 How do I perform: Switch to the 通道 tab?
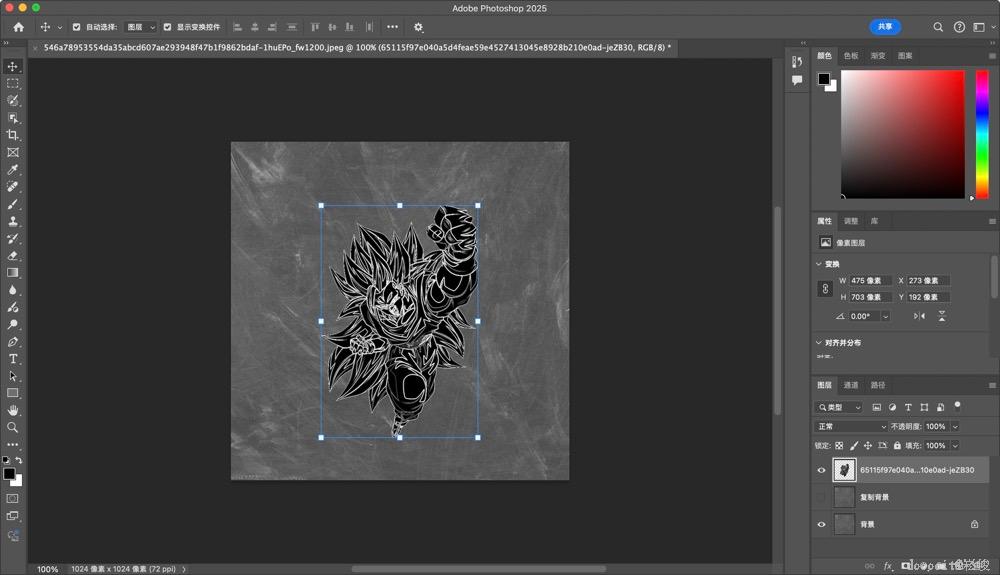pyautogui.click(x=851, y=385)
